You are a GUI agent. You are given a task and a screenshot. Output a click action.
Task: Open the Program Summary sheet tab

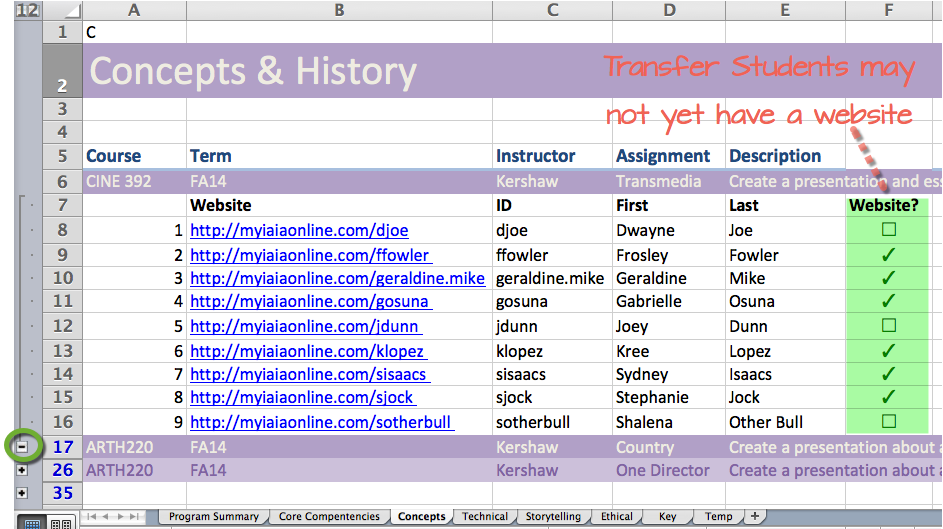213,517
